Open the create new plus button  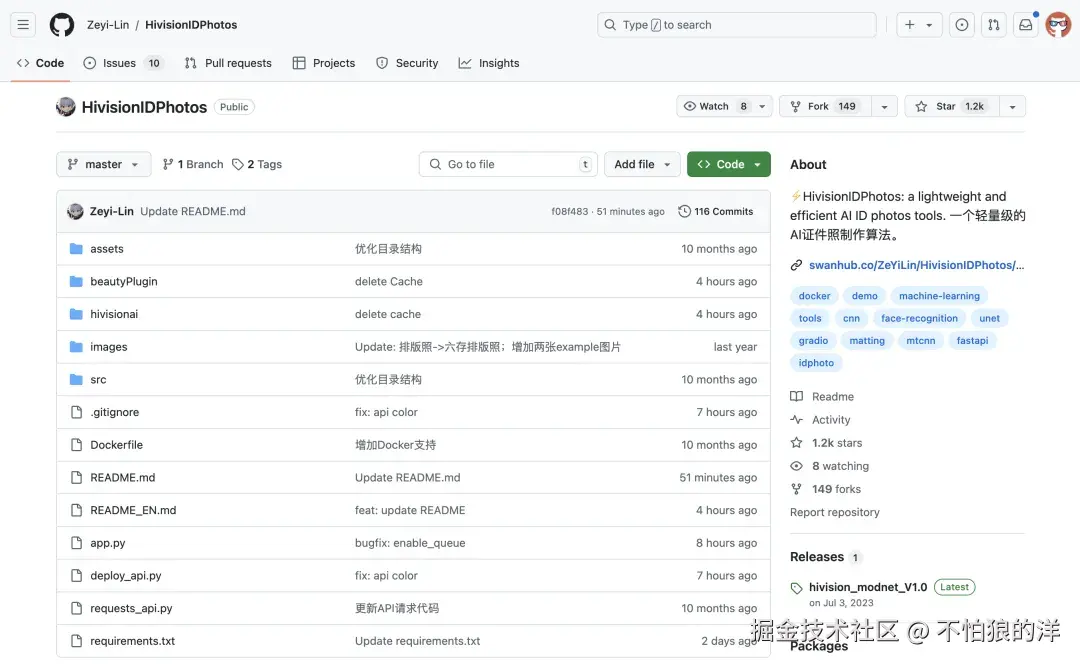click(909, 25)
